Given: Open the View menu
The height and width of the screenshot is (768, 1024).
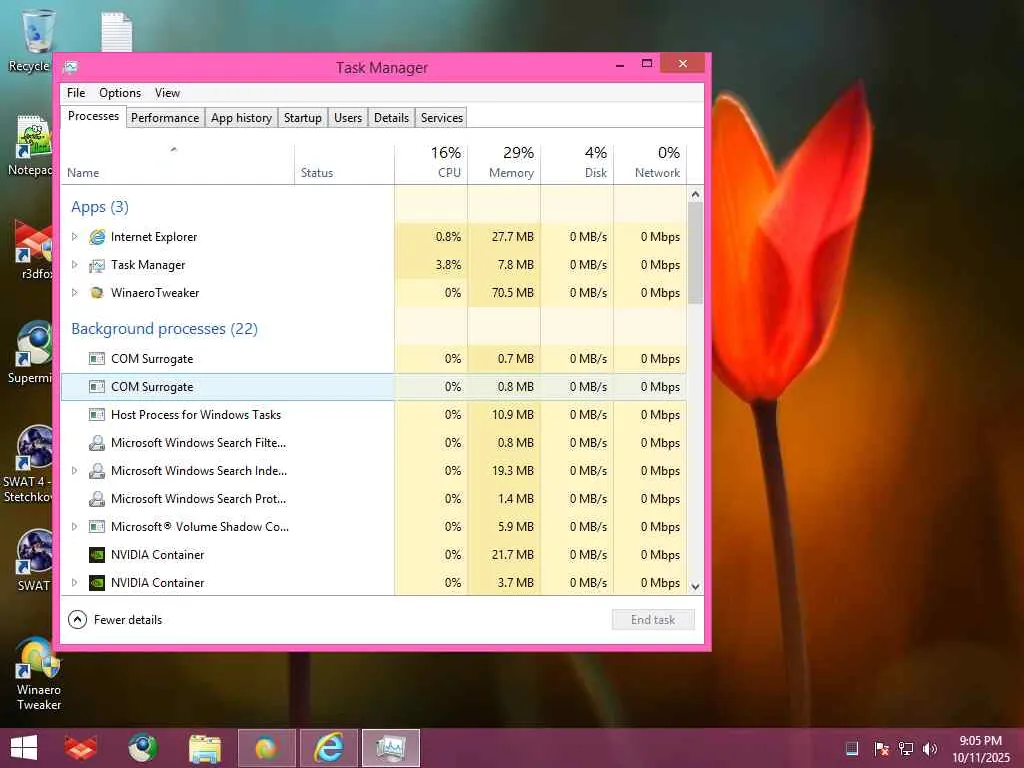Looking at the screenshot, I should [167, 93].
